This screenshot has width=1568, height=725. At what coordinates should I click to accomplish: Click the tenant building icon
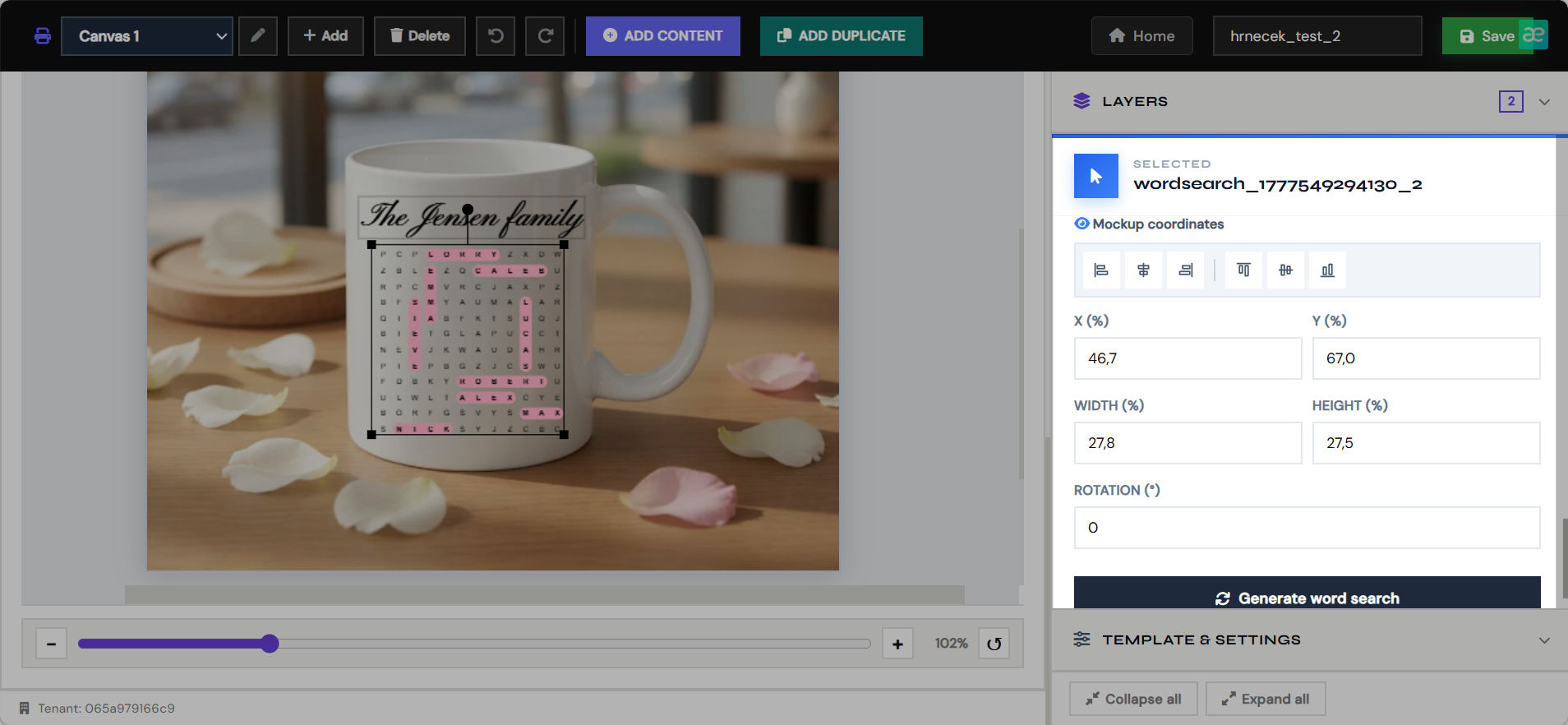coord(25,709)
